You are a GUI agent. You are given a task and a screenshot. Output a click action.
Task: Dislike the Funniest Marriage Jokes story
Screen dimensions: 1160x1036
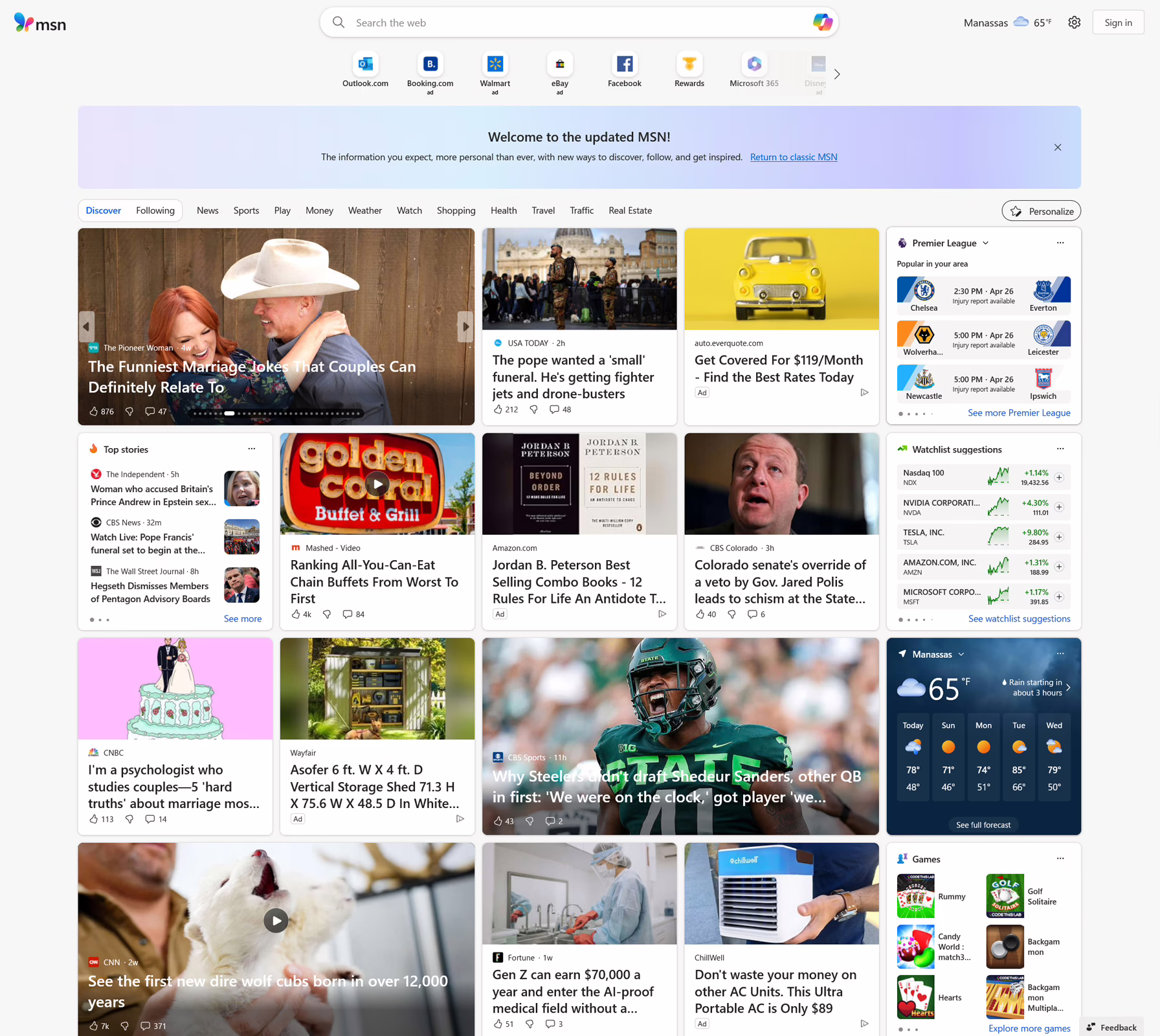click(x=129, y=412)
